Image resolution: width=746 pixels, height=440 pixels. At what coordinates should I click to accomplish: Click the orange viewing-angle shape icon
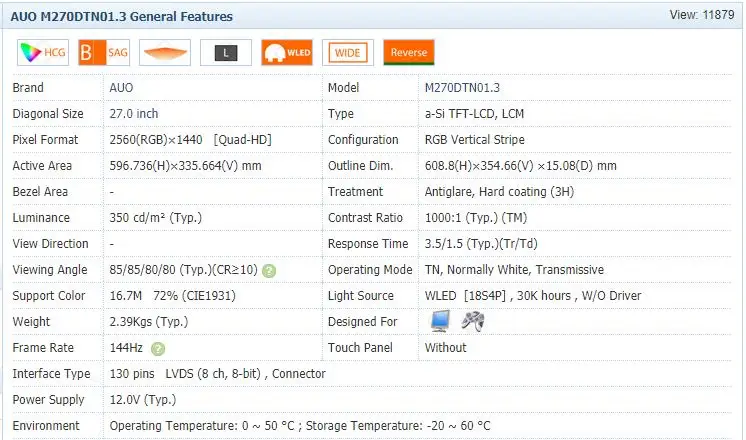pos(165,52)
